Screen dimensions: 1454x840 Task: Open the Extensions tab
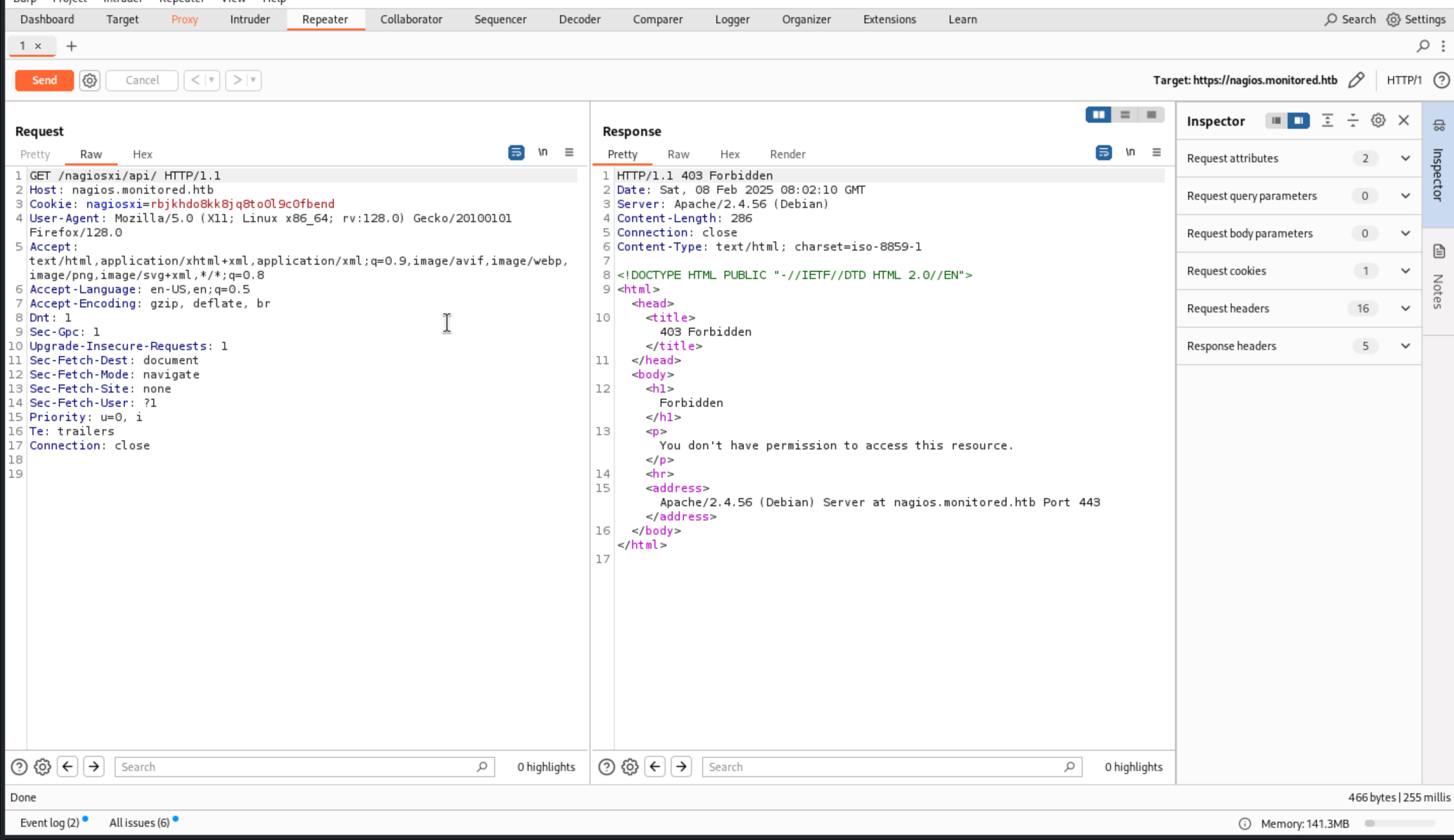889,19
